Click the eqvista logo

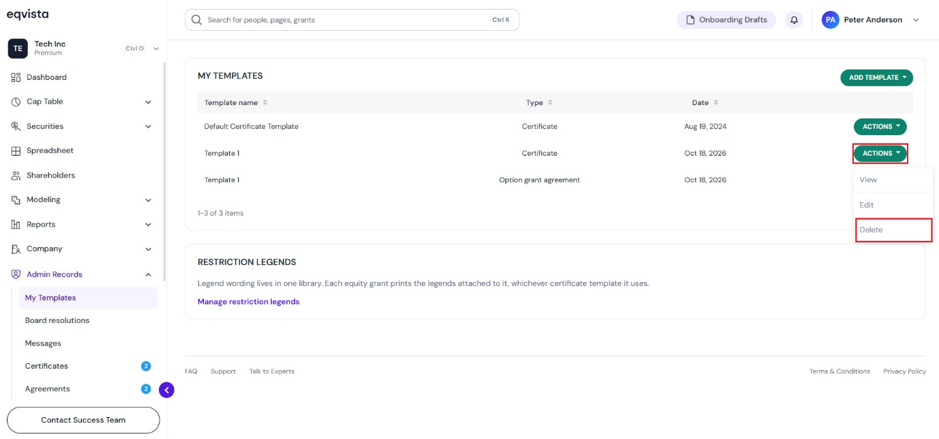click(x=28, y=14)
